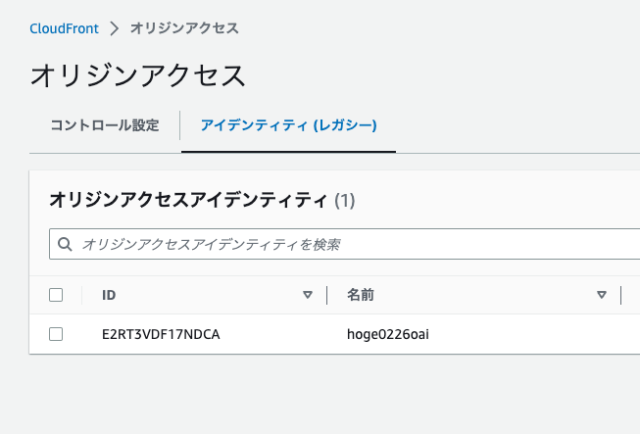Check the box for row E2RT3VDF17NDCA
Screen dimensions: 640x434
(56, 334)
